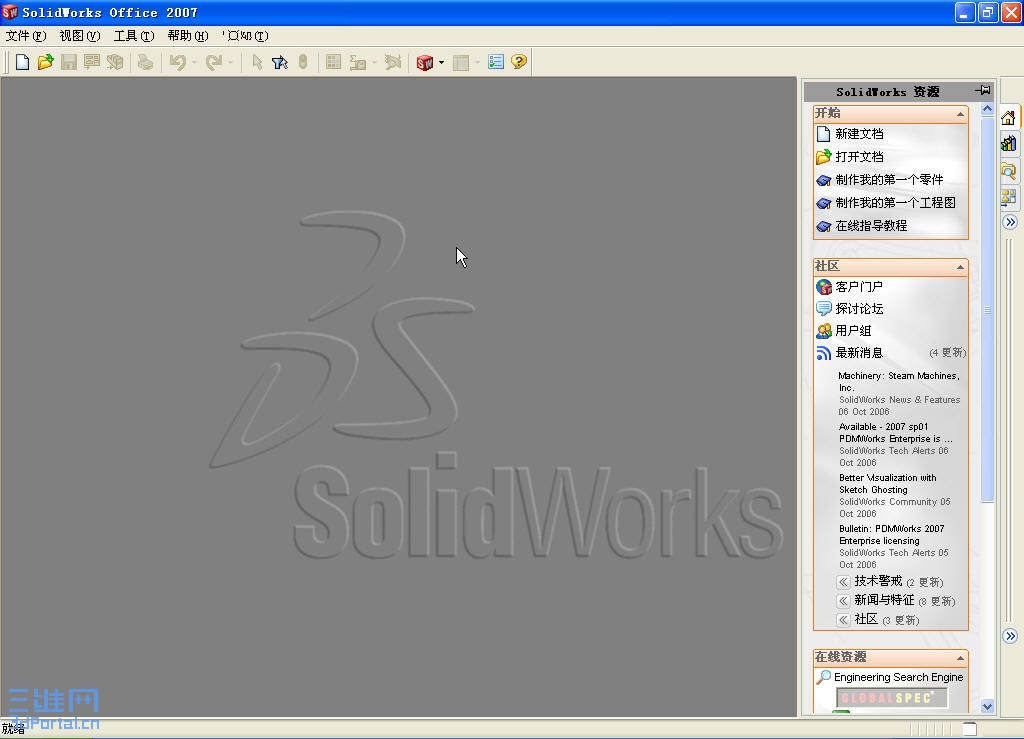
Task: Open the 客户门户 link
Action: [859, 287]
